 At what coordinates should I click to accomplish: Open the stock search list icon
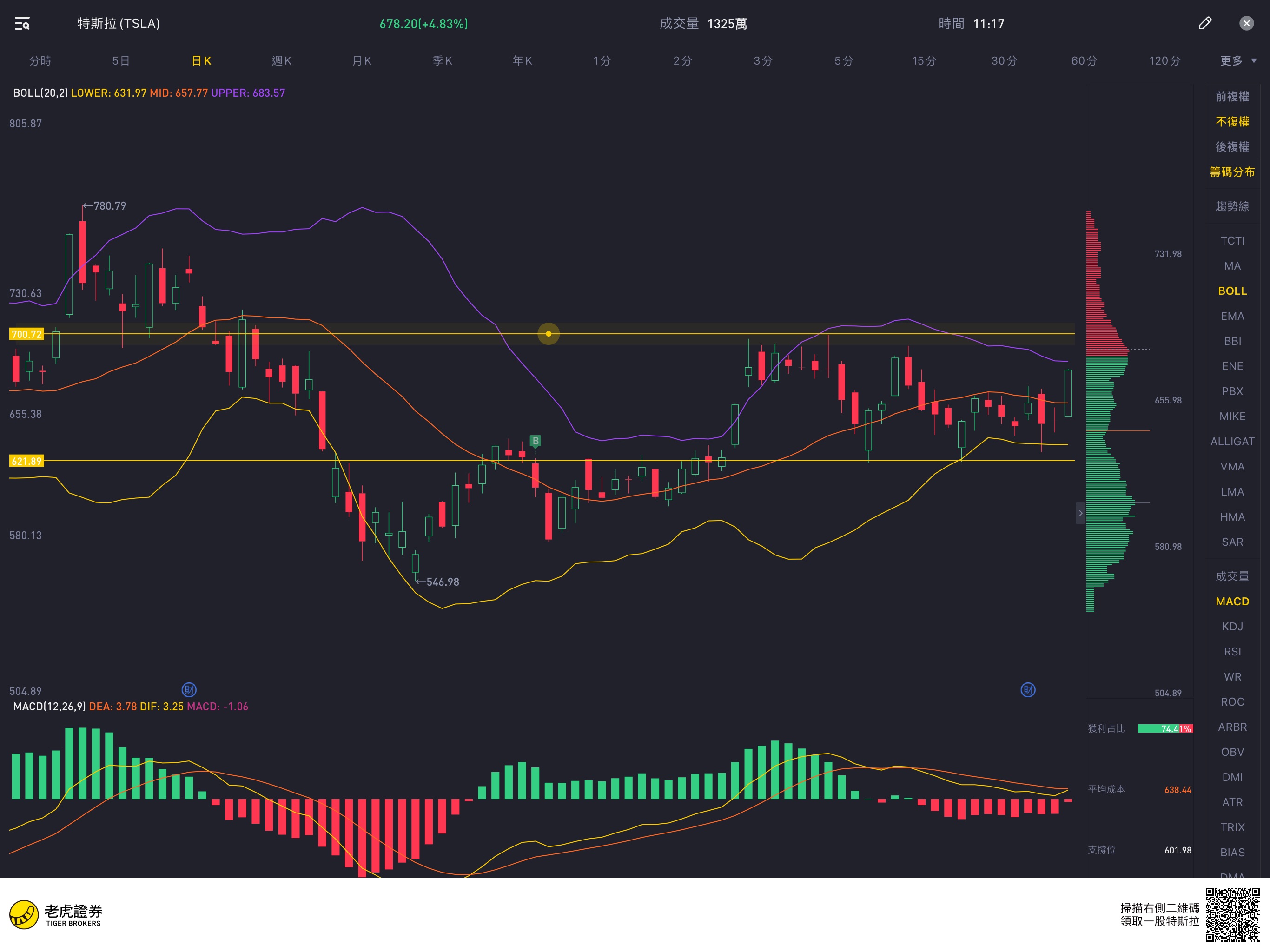click(x=22, y=24)
